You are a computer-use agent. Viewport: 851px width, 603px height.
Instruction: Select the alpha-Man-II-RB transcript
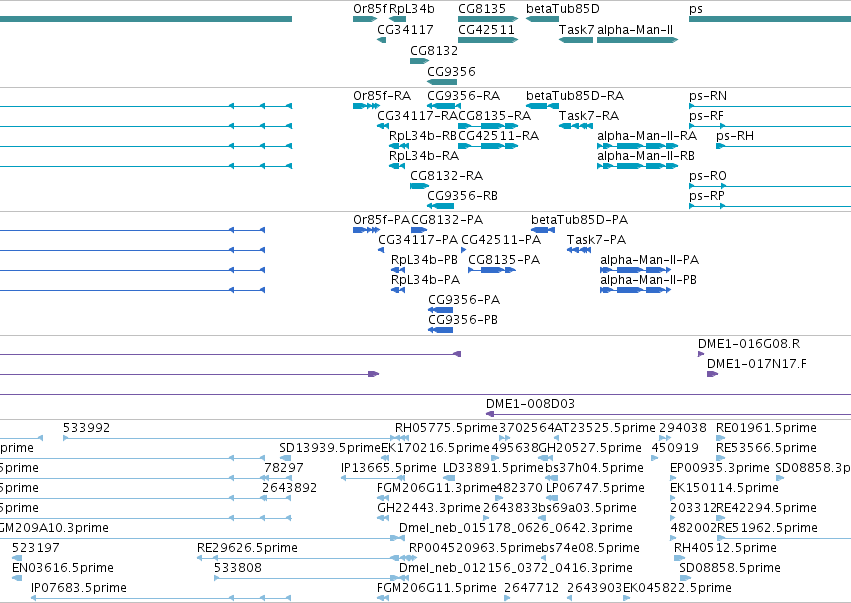[637, 166]
